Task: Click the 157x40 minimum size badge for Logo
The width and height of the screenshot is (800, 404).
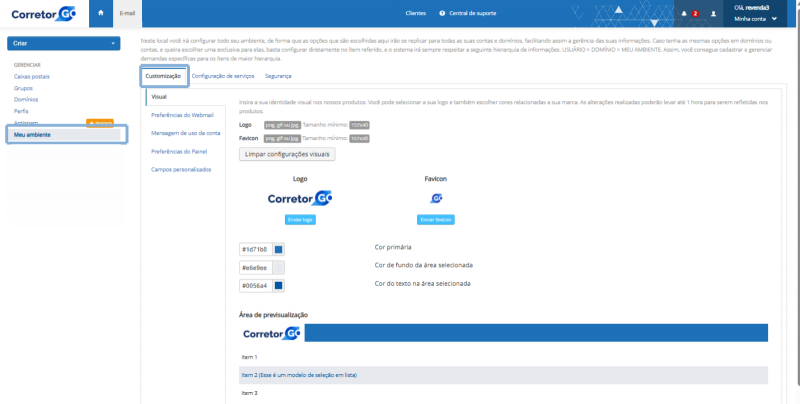Action: [359, 125]
